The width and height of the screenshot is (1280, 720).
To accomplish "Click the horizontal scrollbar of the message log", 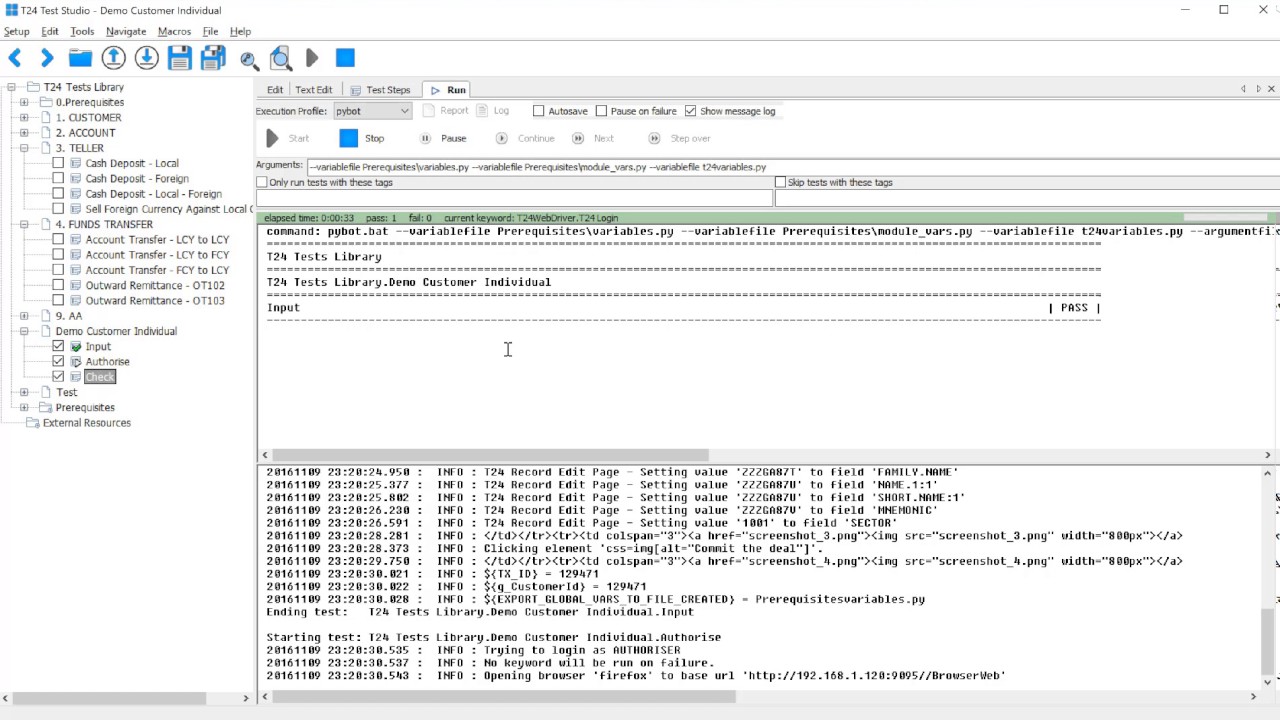I will [504, 697].
